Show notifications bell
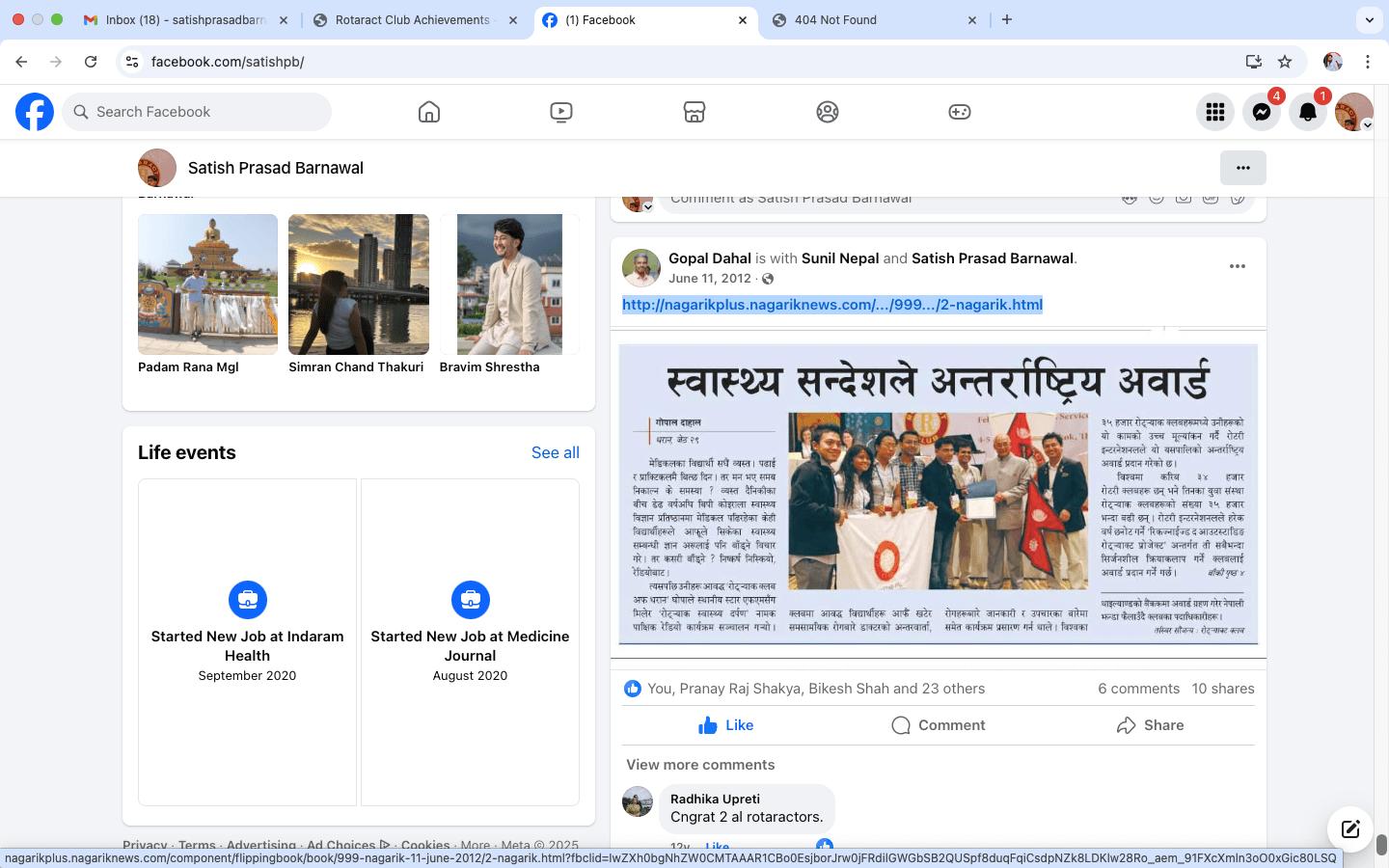The width and height of the screenshot is (1389, 868). tap(1307, 112)
